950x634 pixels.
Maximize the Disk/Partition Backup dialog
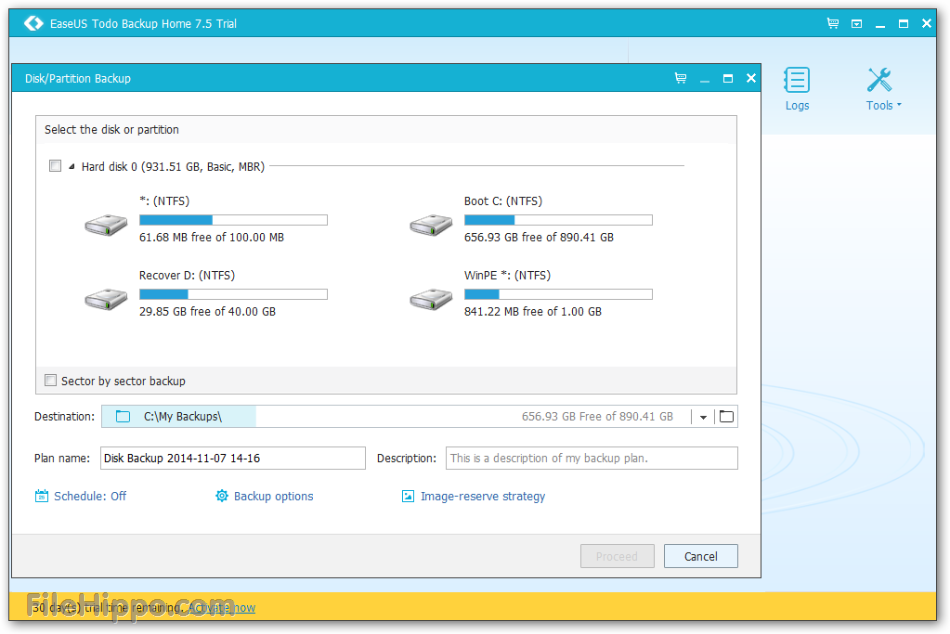728,78
